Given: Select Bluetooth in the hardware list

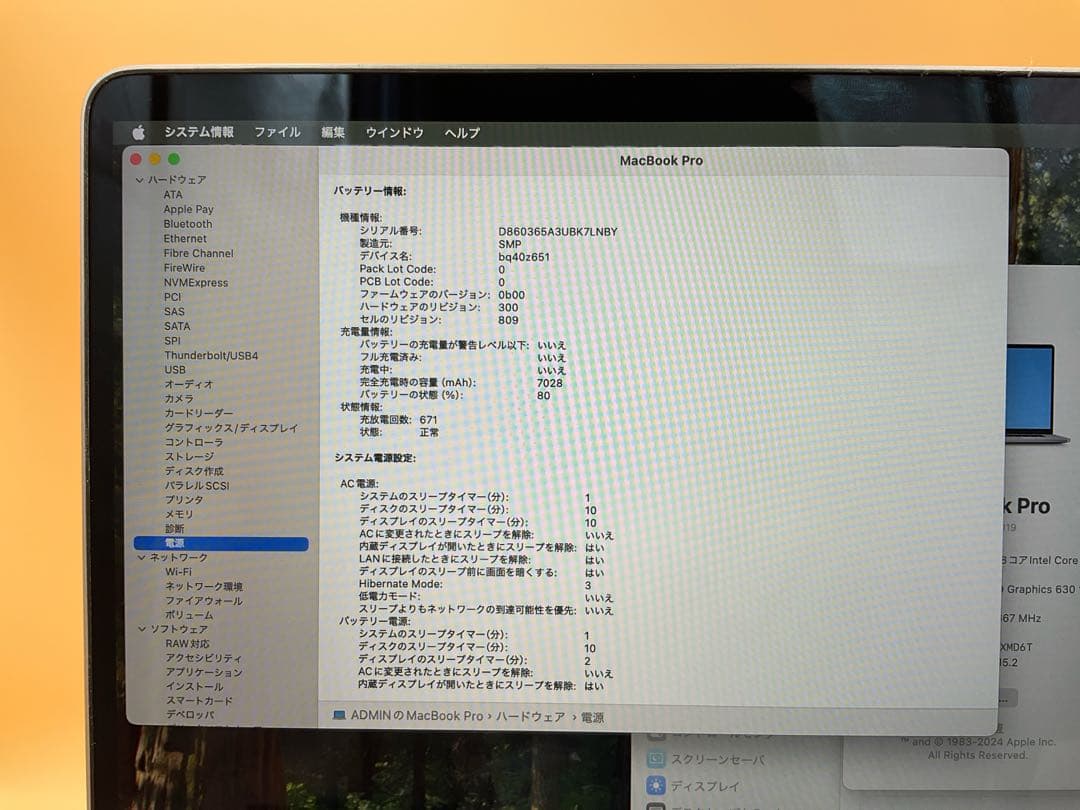Looking at the screenshot, I should (x=186, y=223).
